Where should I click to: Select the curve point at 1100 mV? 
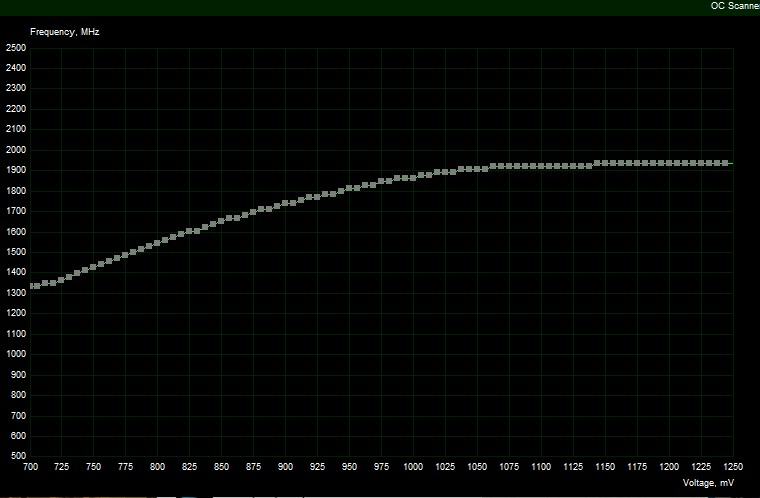(x=541, y=166)
